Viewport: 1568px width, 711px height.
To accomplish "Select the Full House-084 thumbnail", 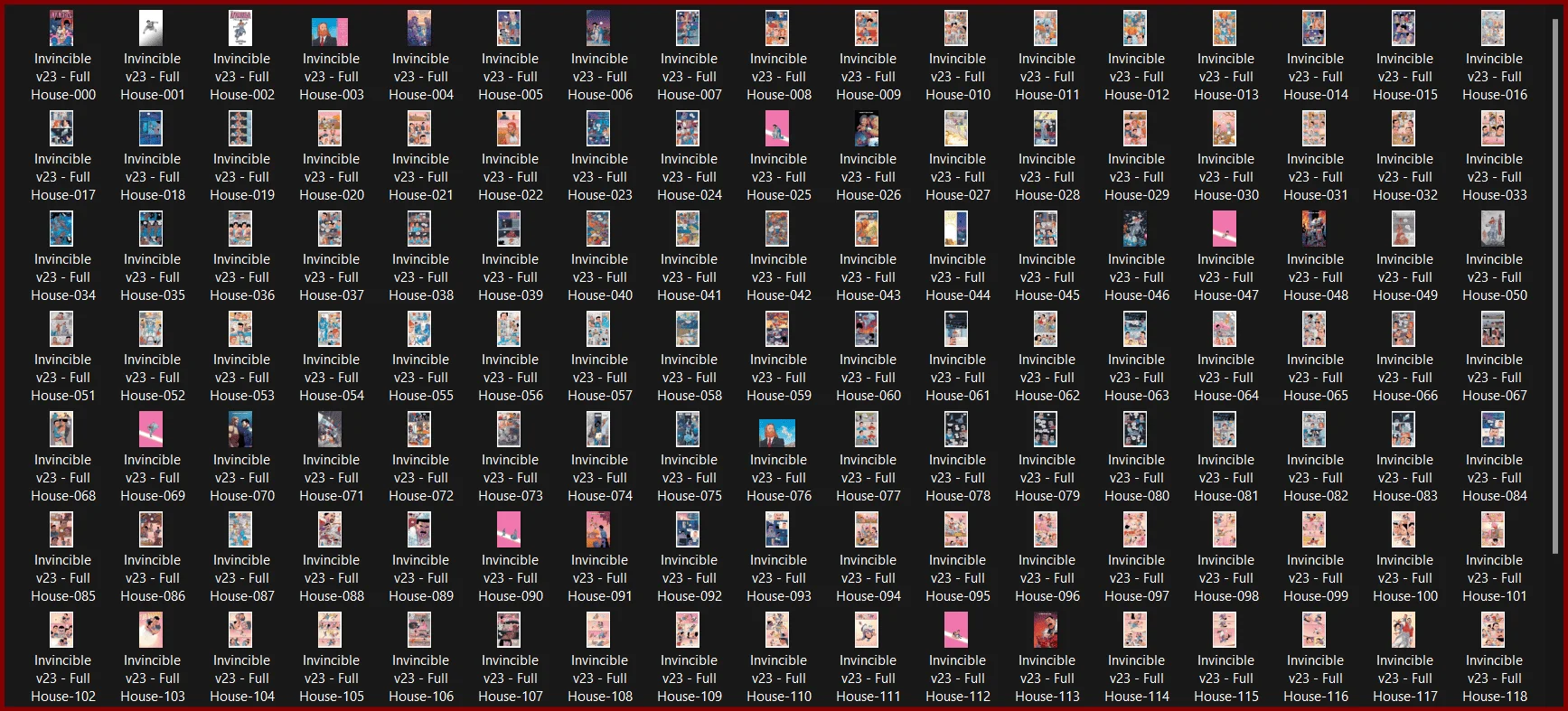I will [x=1493, y=430].
